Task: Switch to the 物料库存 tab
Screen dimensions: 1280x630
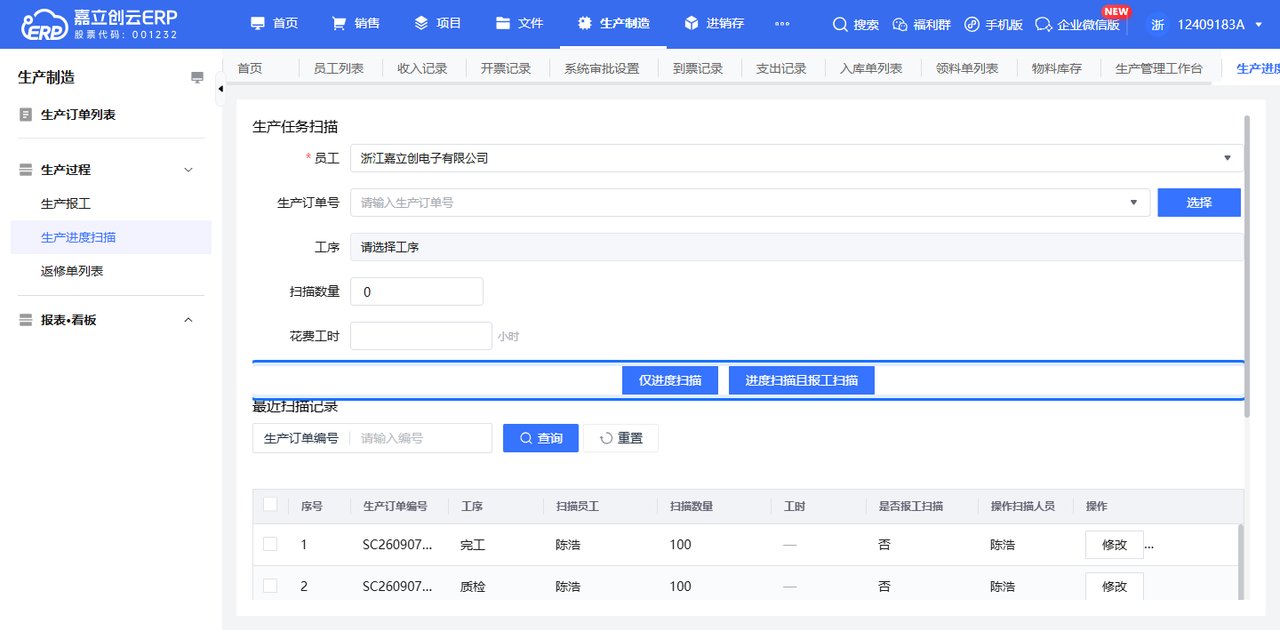Action: click(x=1057, y=68)
